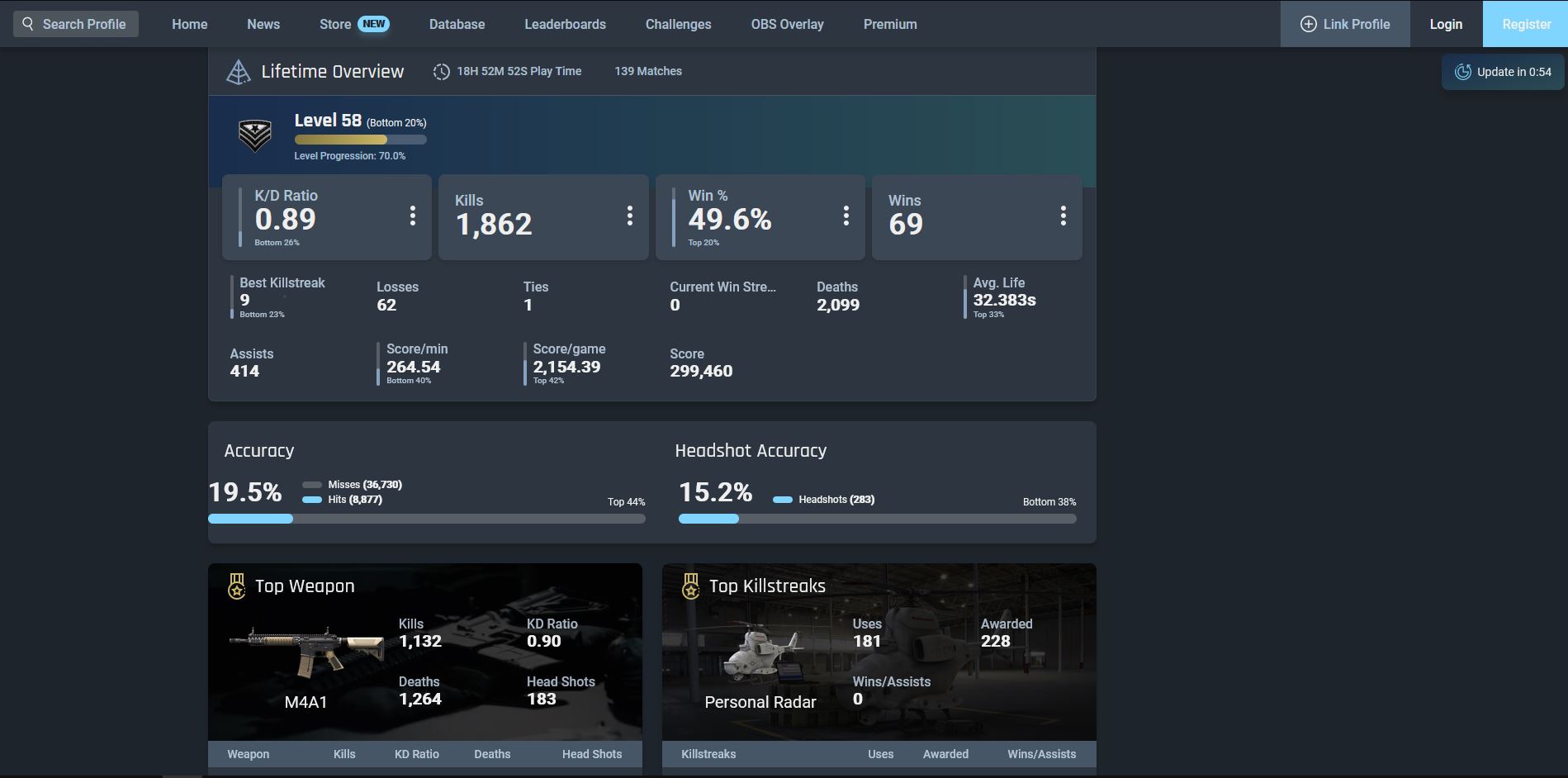Open the Wins card options menu
This screenshot has height=778, width=1568.
(x=1063, y=216)
